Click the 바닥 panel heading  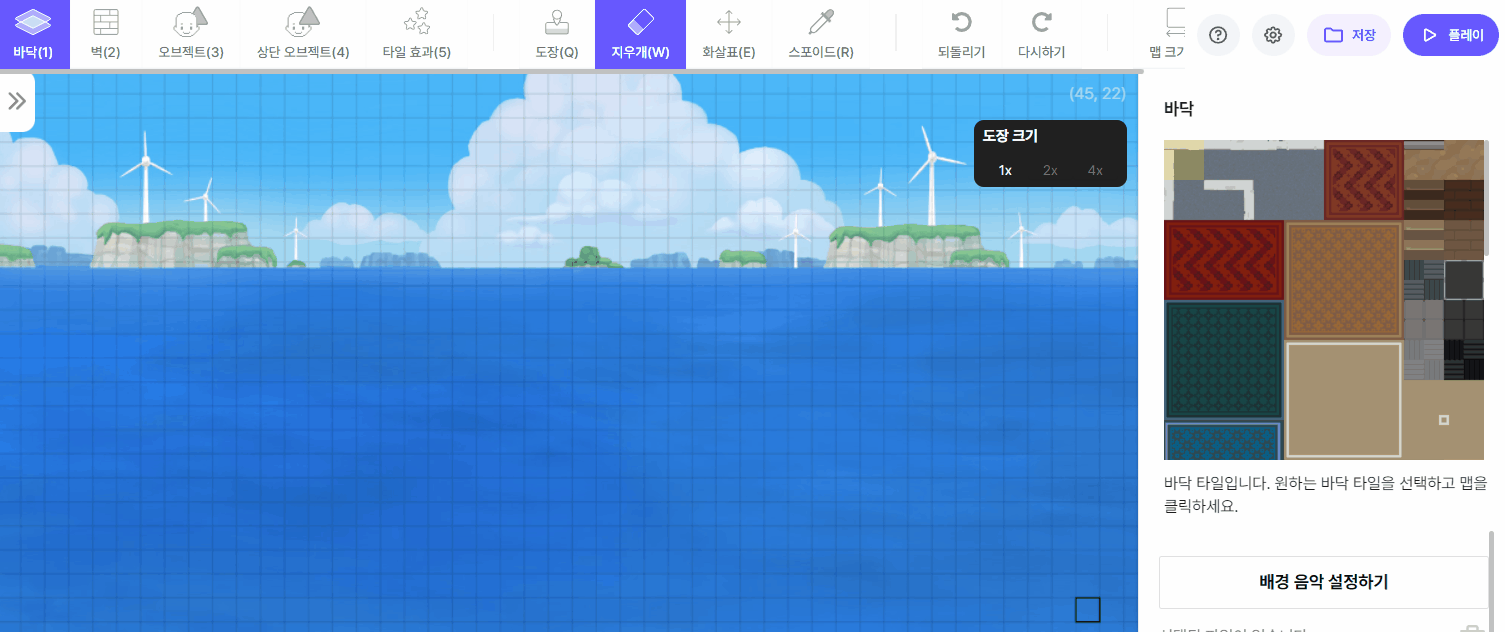[x=1178, y=108]
